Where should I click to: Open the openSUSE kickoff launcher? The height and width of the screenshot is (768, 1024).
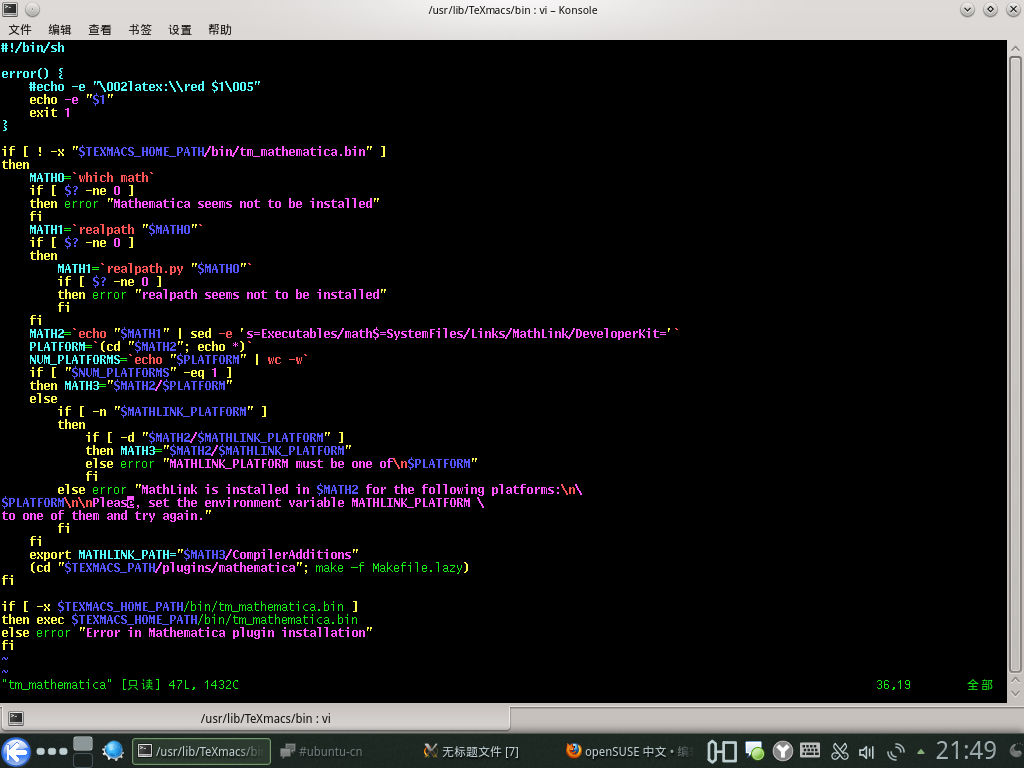point(16,752)
